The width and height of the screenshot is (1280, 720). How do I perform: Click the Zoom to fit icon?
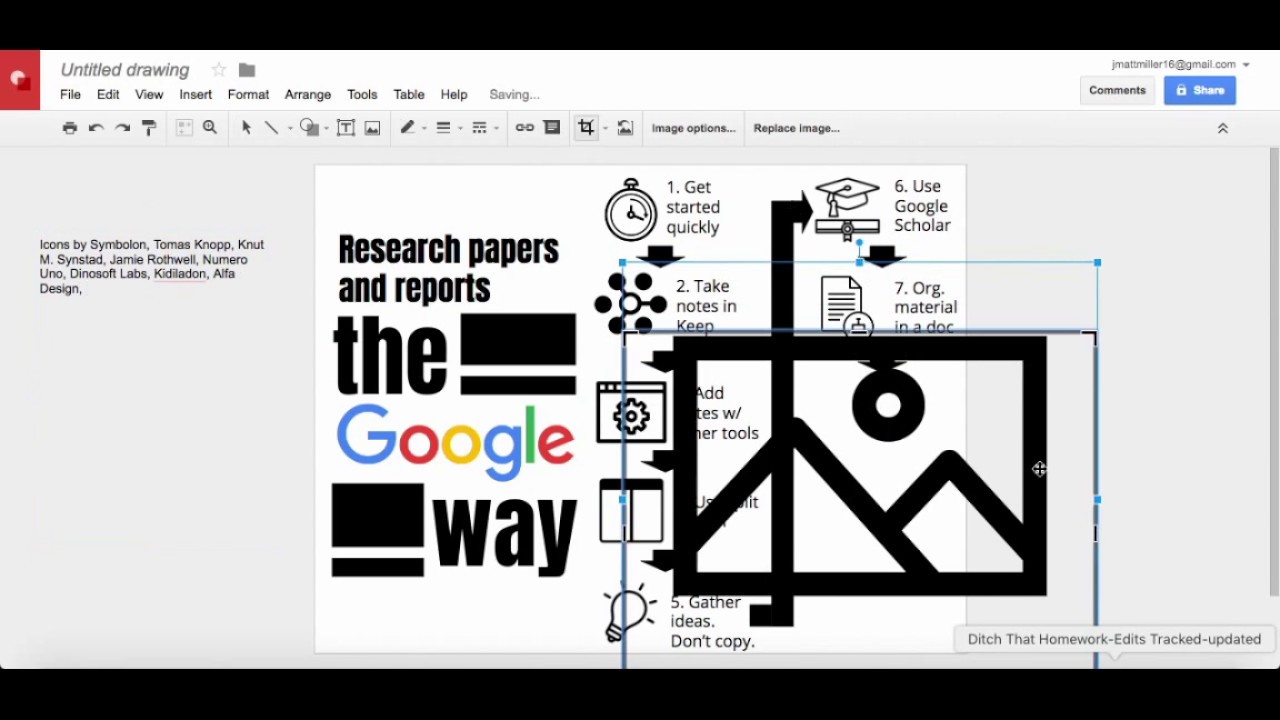pos(184,128)
